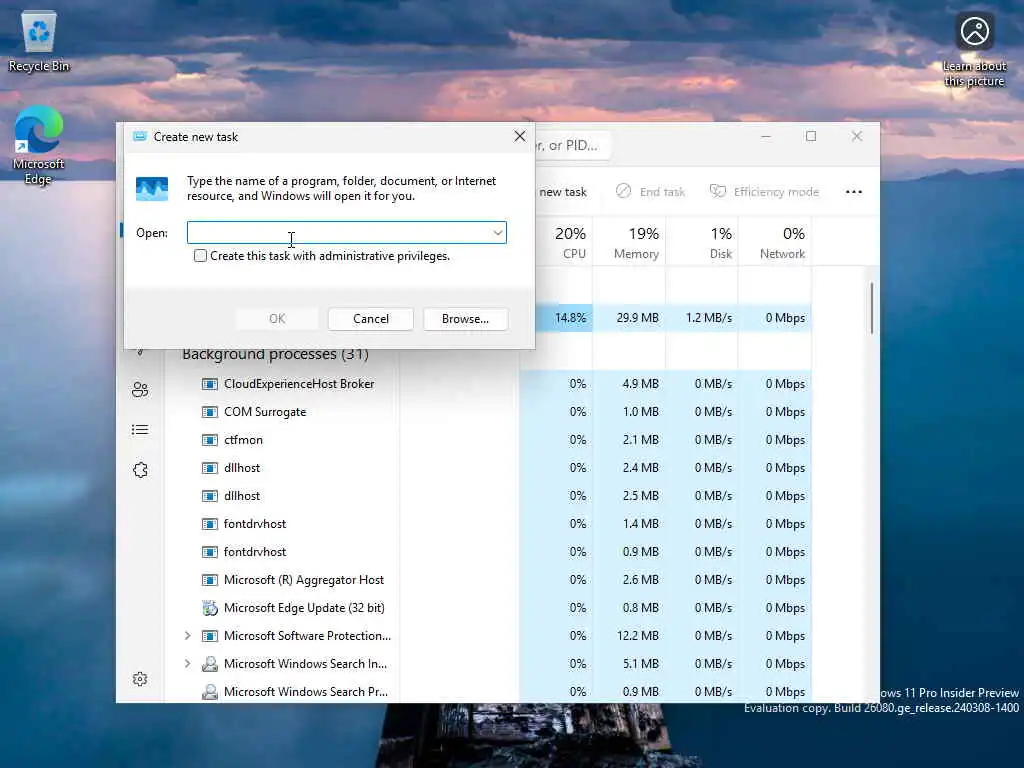Click the 4.9 MB memory value
The width and height of the screenshot is (1024, 768).
[x=640, y=384]
